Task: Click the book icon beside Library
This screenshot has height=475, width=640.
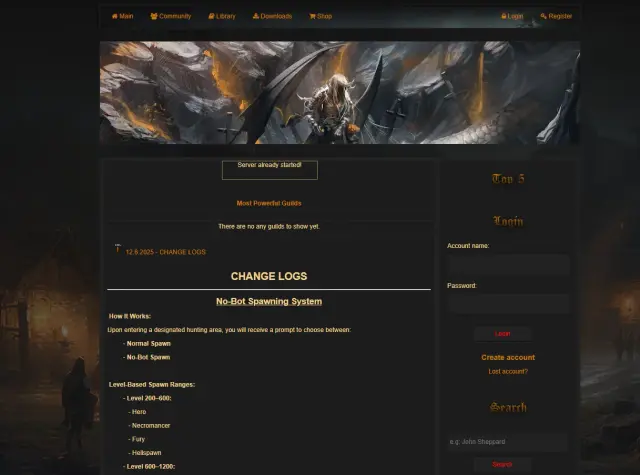Action: pos(211,16)
